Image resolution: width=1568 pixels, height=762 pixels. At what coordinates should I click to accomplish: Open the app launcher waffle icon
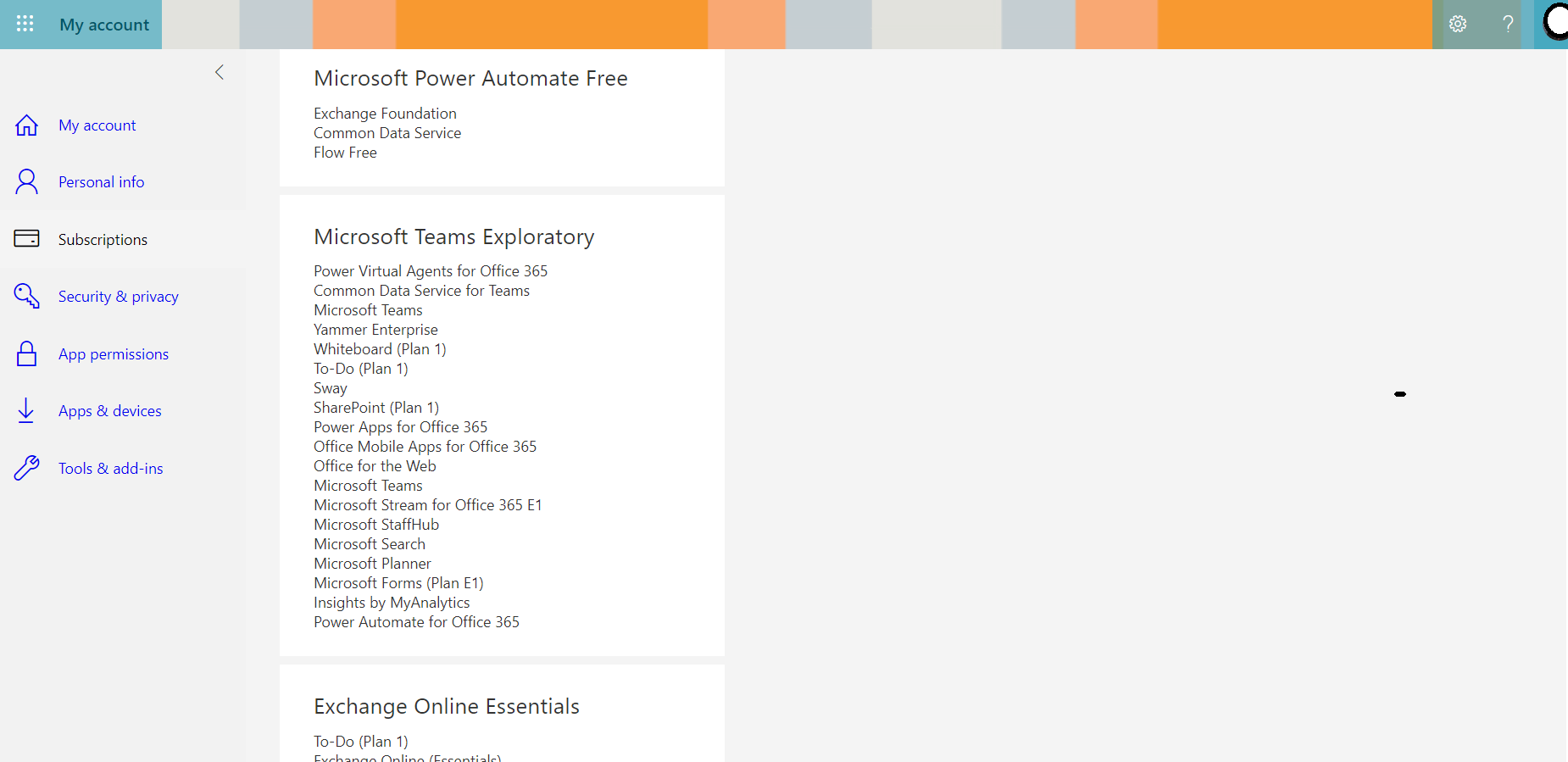pyautogui.click(x=25, y=24)
